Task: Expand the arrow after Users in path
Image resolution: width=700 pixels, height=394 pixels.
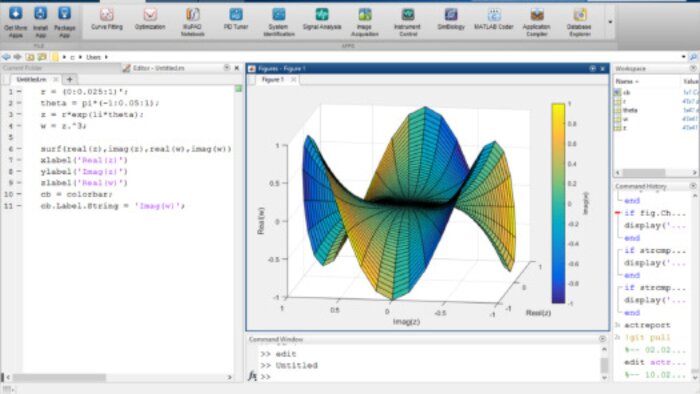Action: 106,57
